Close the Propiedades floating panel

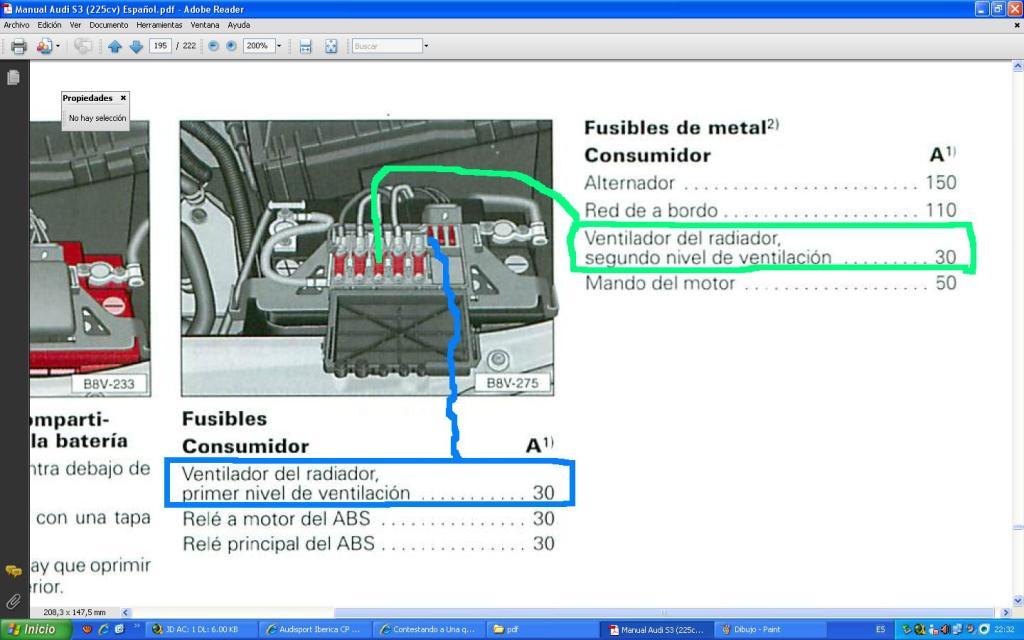(x=123, y=98)
